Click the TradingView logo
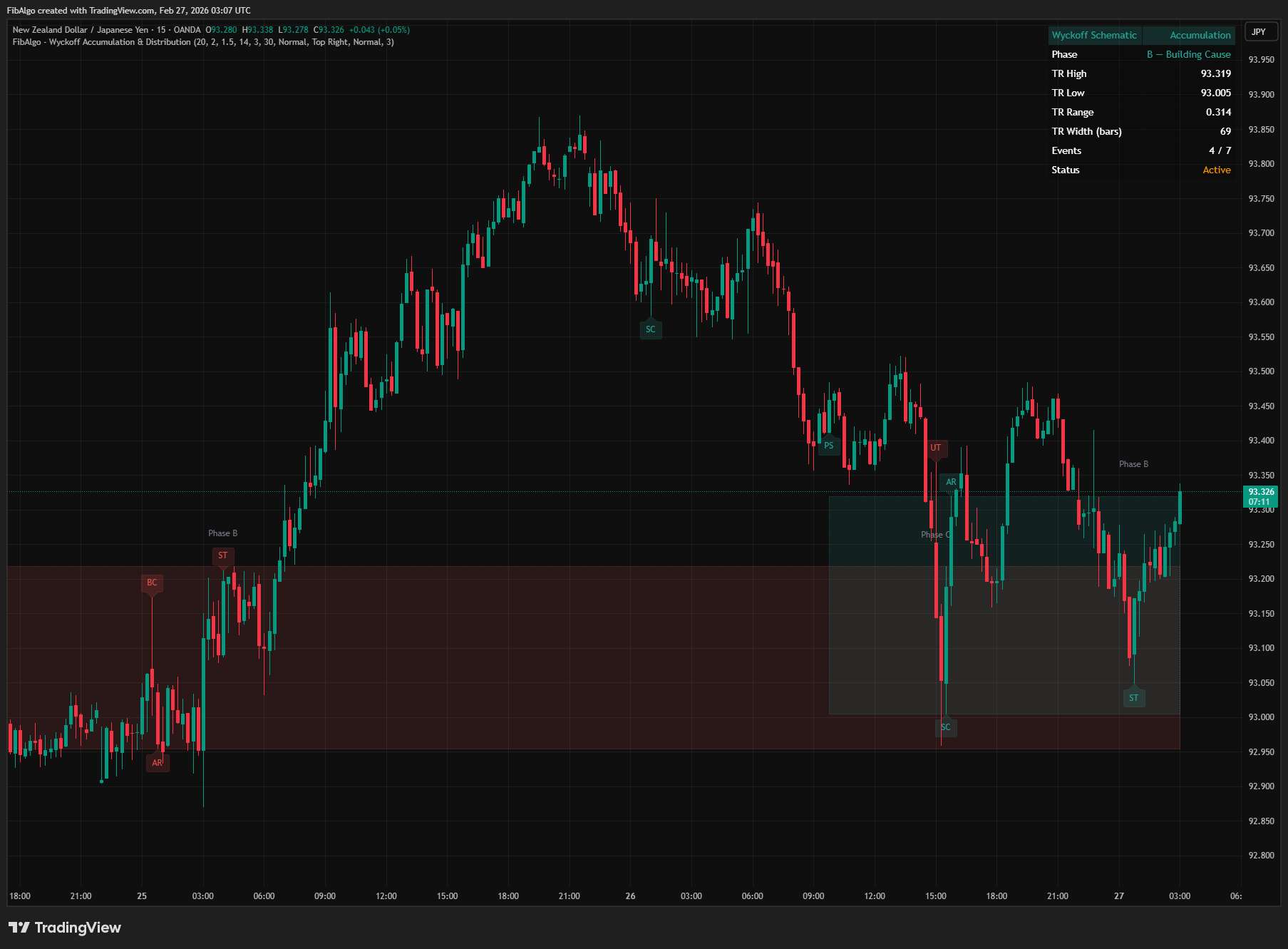The width and height of the screenshot is (1288, 949). (64, 928)
